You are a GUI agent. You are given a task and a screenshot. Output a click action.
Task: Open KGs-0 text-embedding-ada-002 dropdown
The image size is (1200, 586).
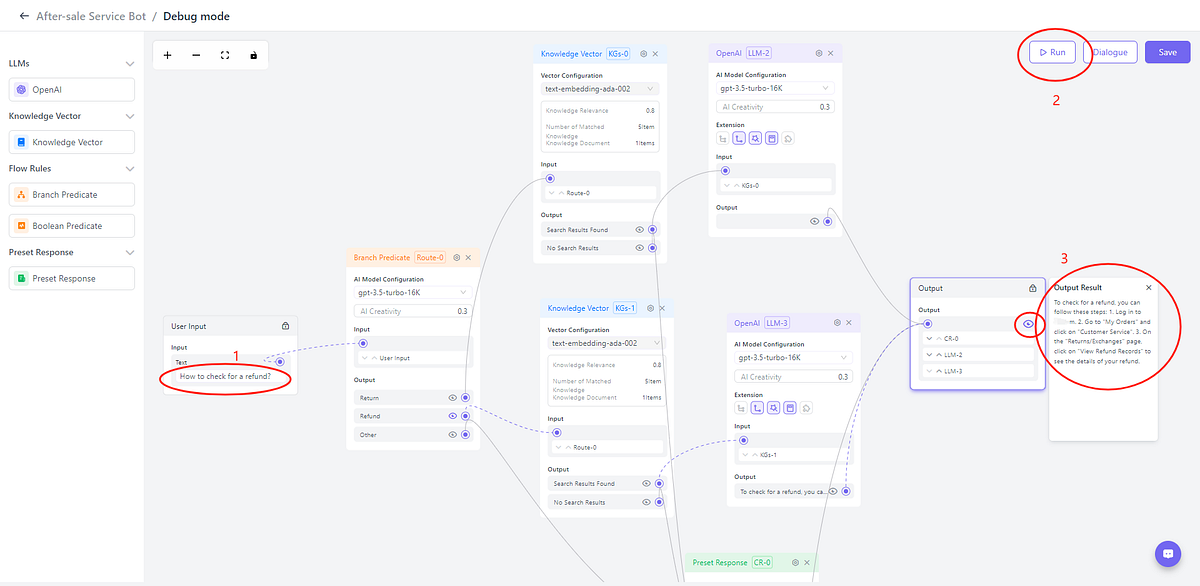(x=599, y=89)
